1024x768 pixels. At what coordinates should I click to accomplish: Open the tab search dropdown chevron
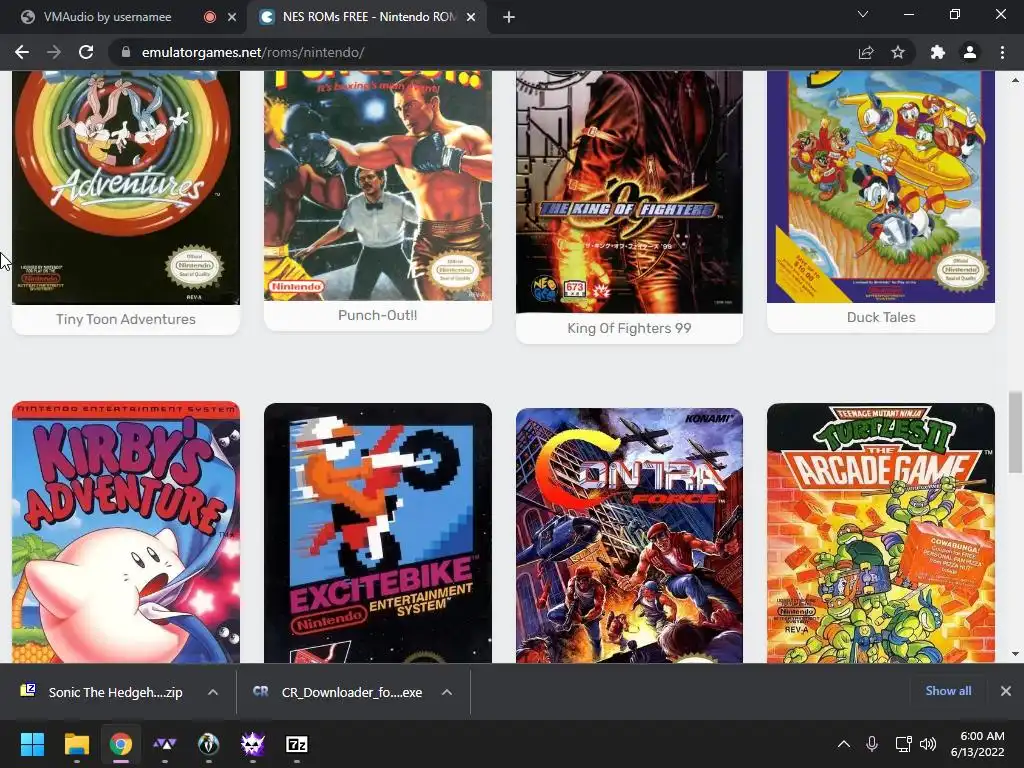[863, 14]
